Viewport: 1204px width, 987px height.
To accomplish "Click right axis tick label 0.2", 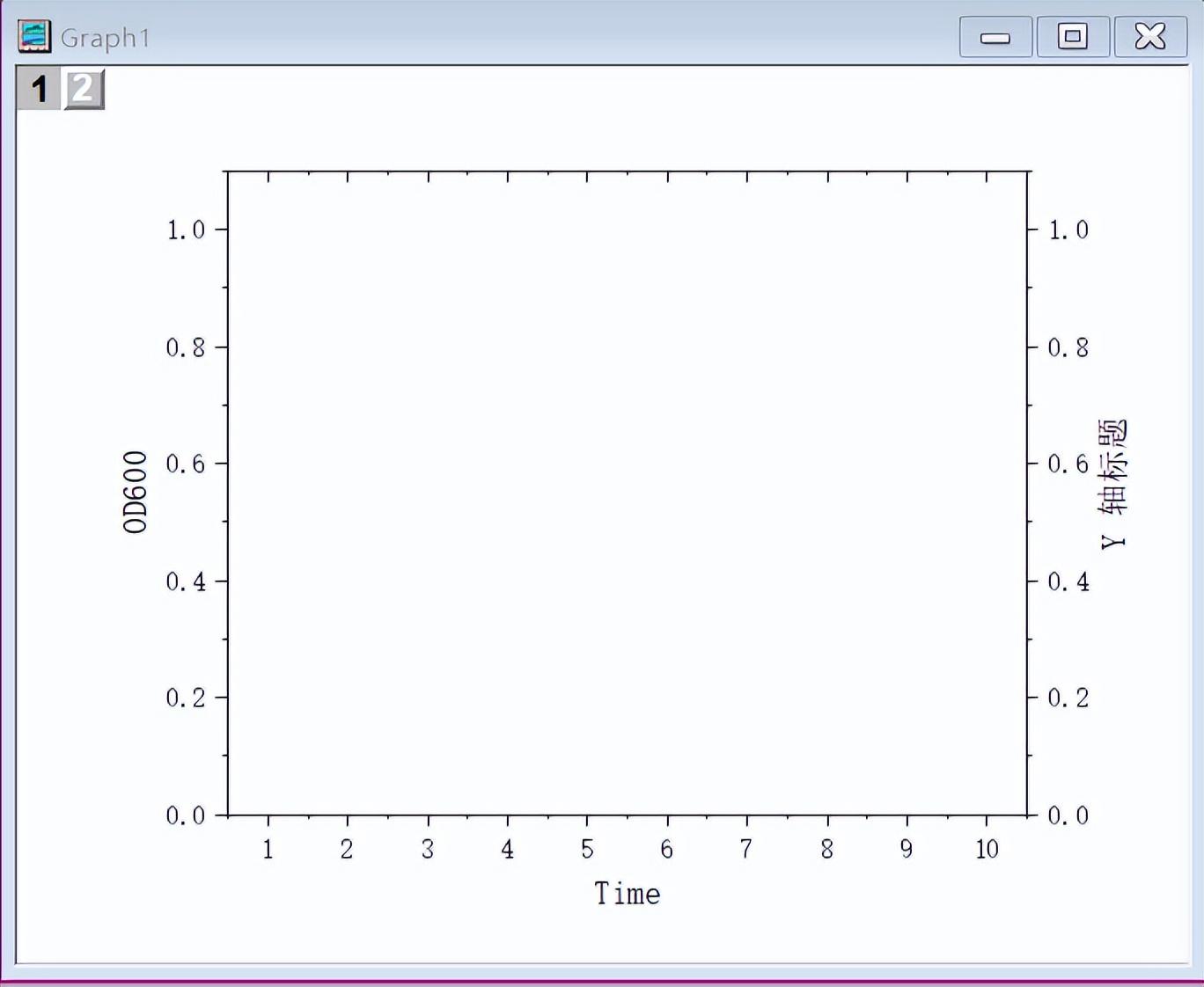I will (x=1068, y=698).
